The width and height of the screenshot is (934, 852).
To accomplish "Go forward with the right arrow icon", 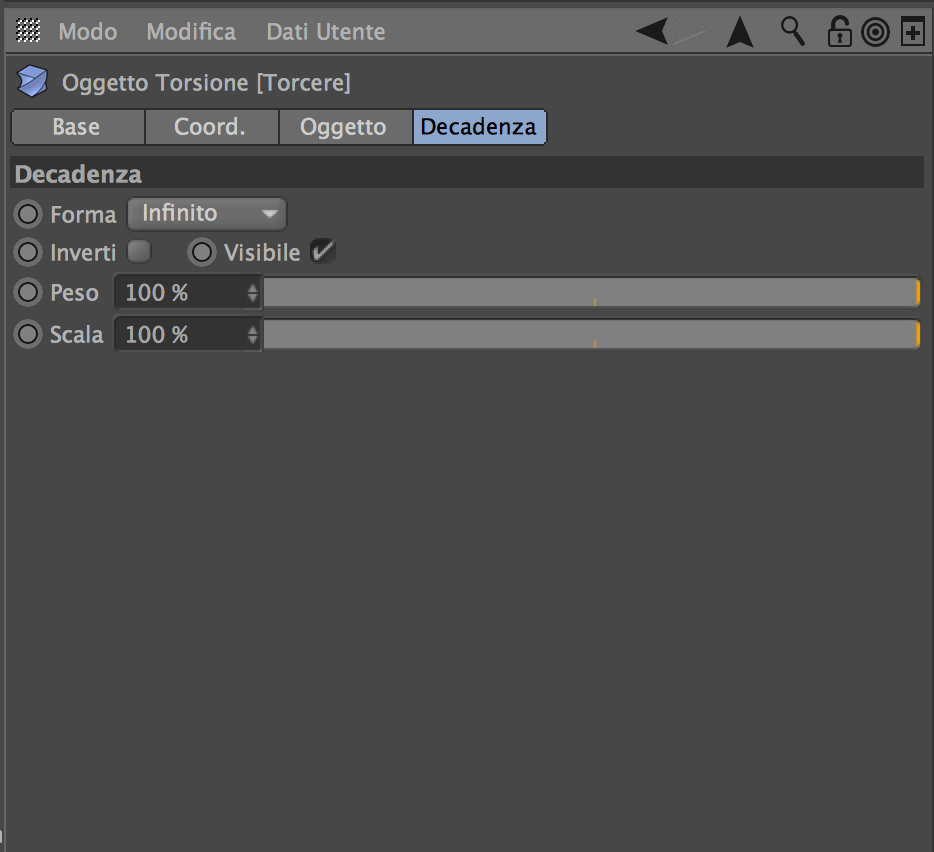I will pos(689,31).
